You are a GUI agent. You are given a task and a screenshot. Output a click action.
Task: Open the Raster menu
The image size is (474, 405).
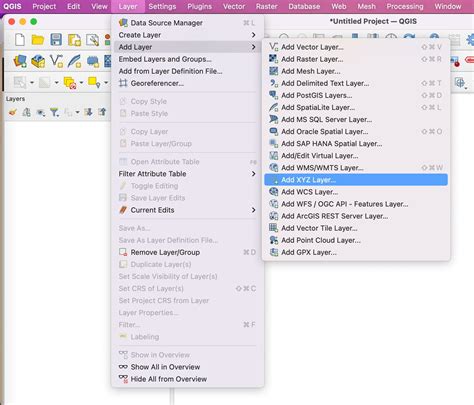coord(267,6)
